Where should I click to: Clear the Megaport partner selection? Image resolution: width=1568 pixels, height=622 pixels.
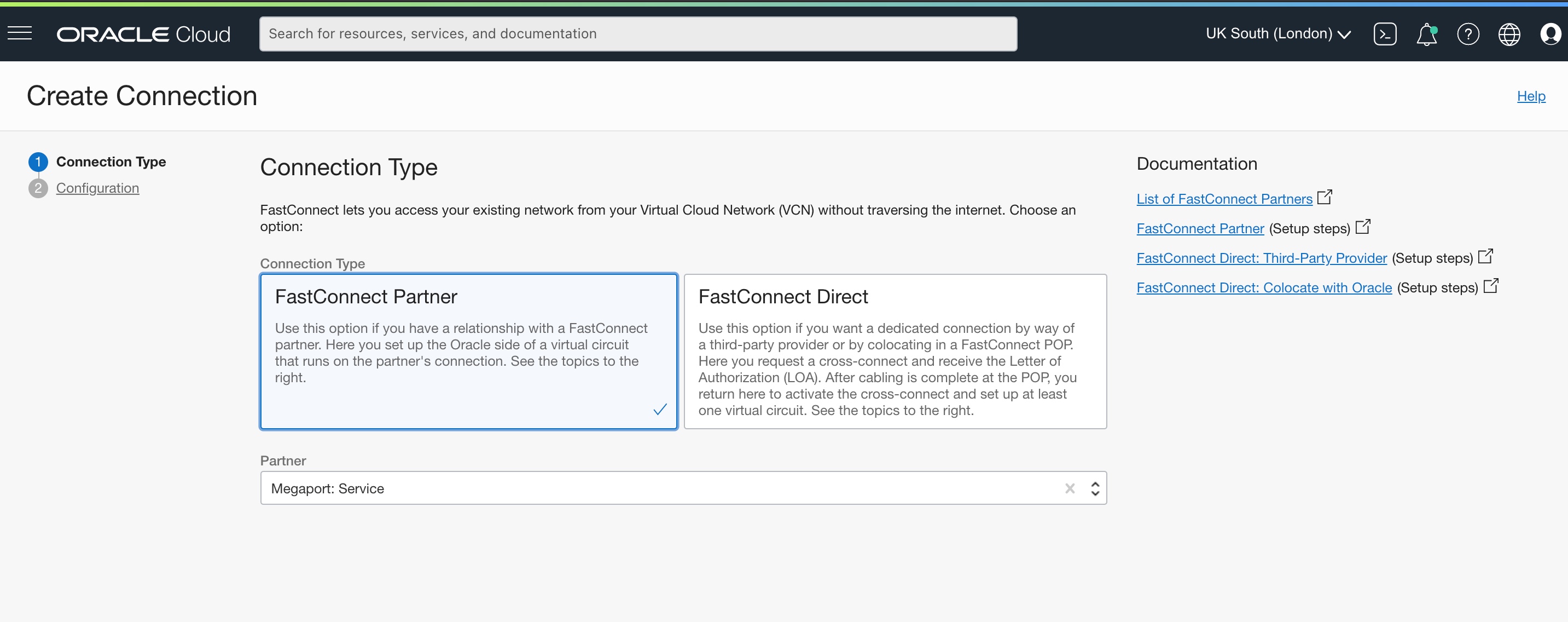click(1070, 488)
